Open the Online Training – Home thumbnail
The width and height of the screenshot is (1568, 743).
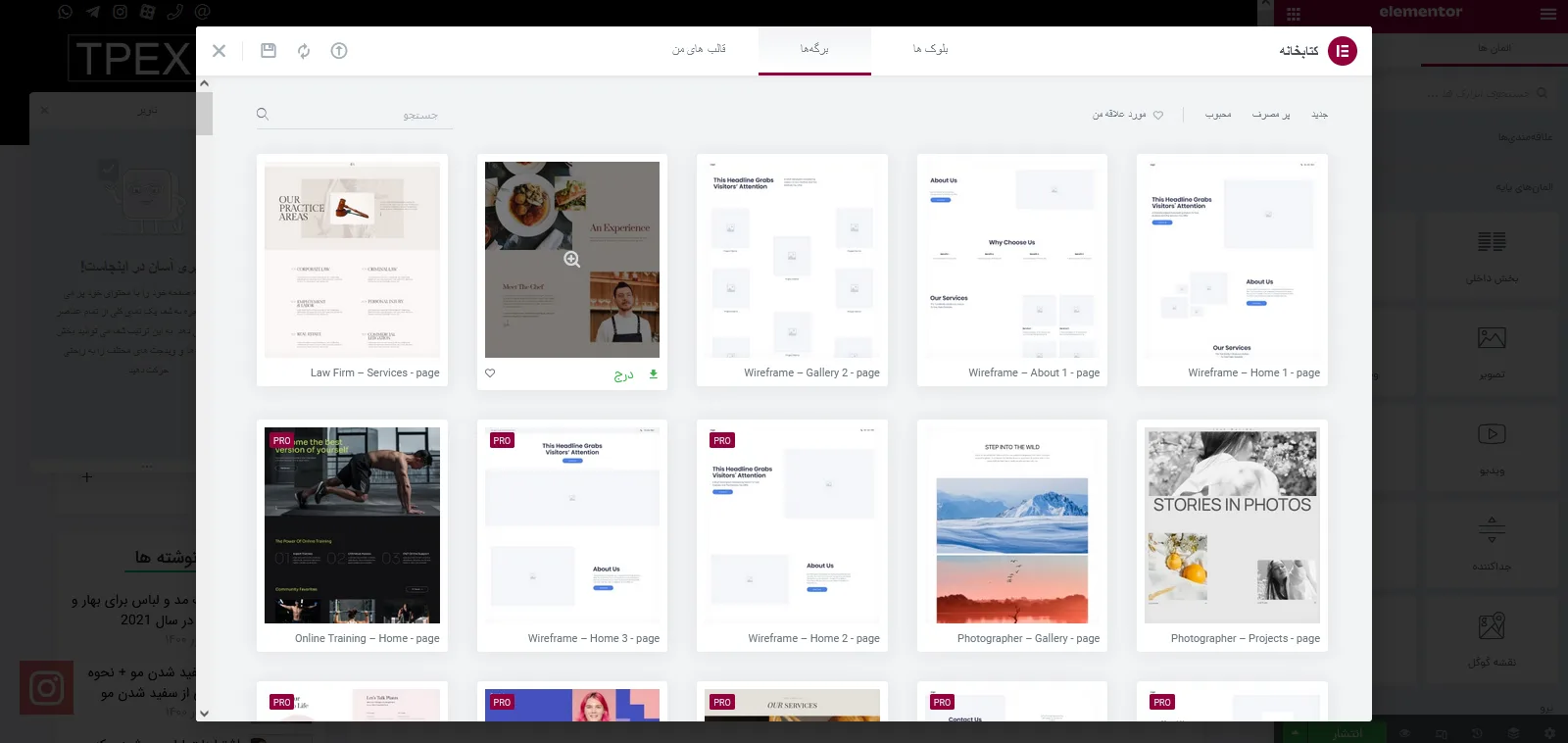352,525
